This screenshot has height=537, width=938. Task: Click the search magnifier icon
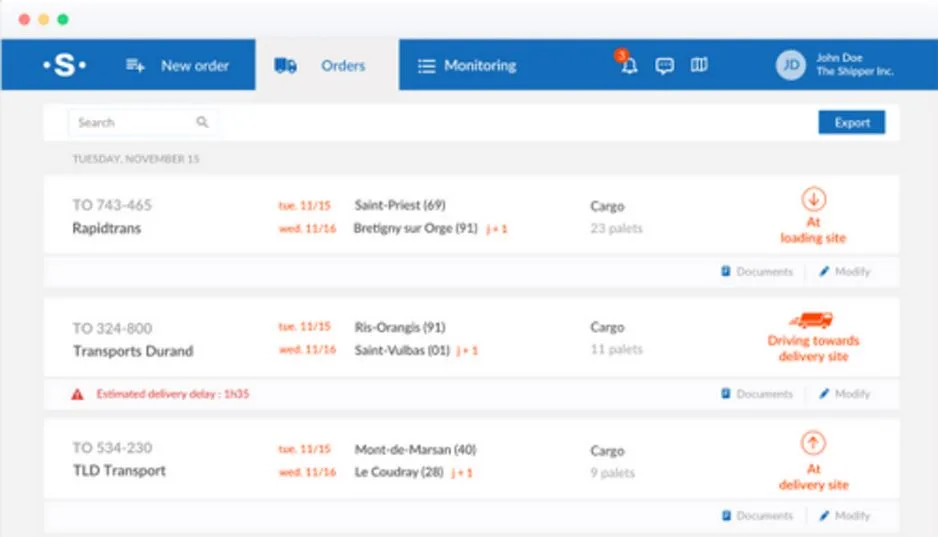pos(202,122)
